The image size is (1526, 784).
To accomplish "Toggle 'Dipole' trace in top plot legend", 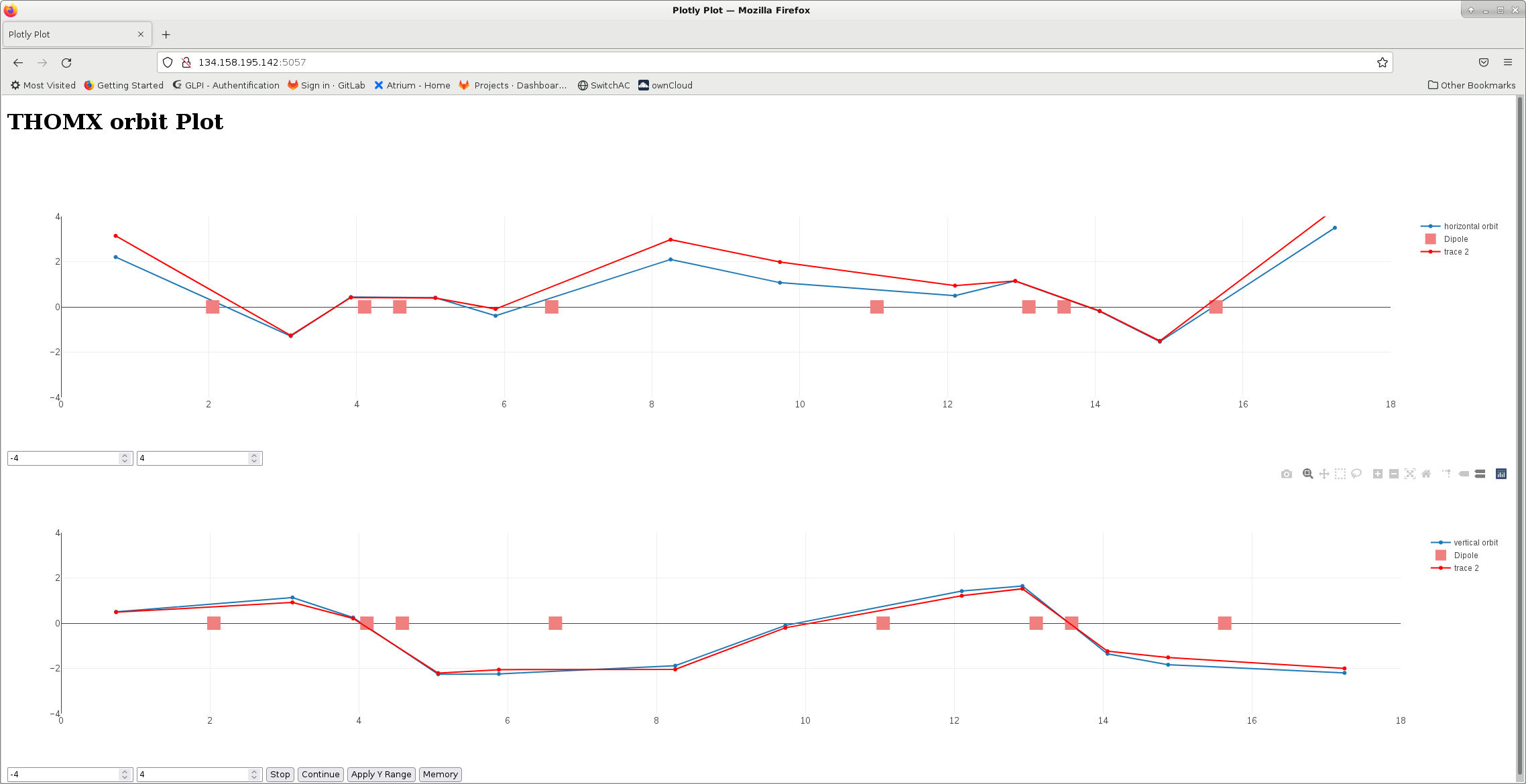I will point(1456,239).
